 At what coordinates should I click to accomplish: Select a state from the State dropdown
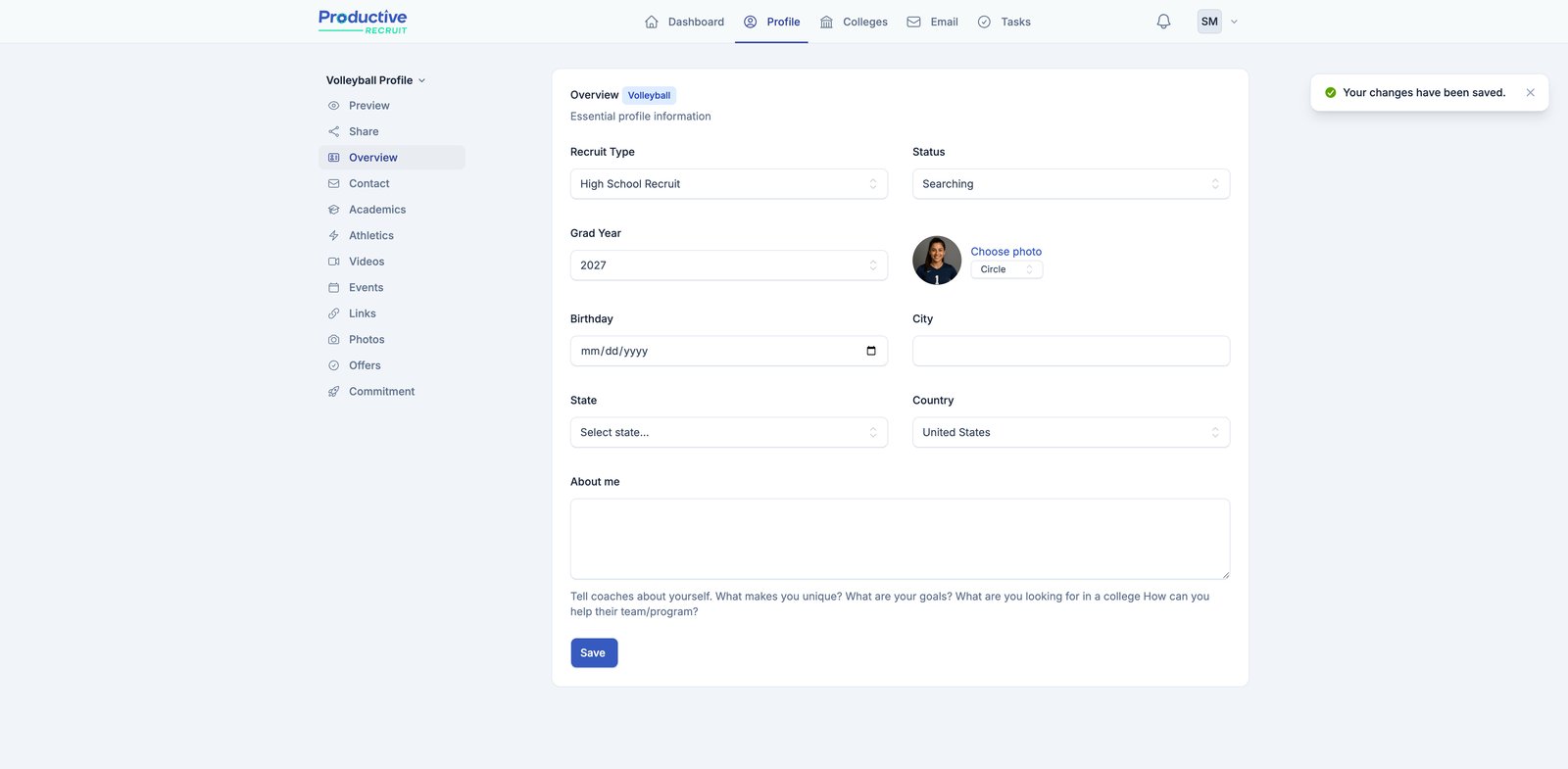(728, 432)
